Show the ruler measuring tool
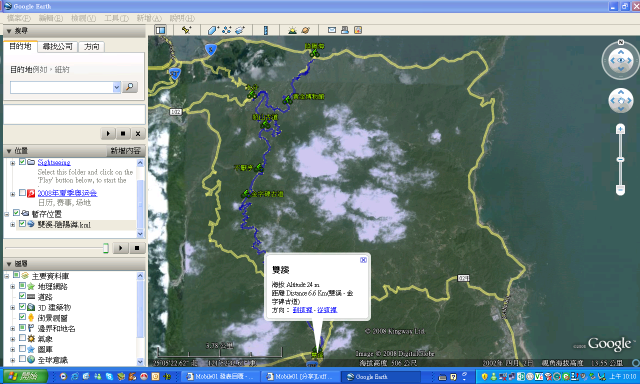 pos(266,30)
